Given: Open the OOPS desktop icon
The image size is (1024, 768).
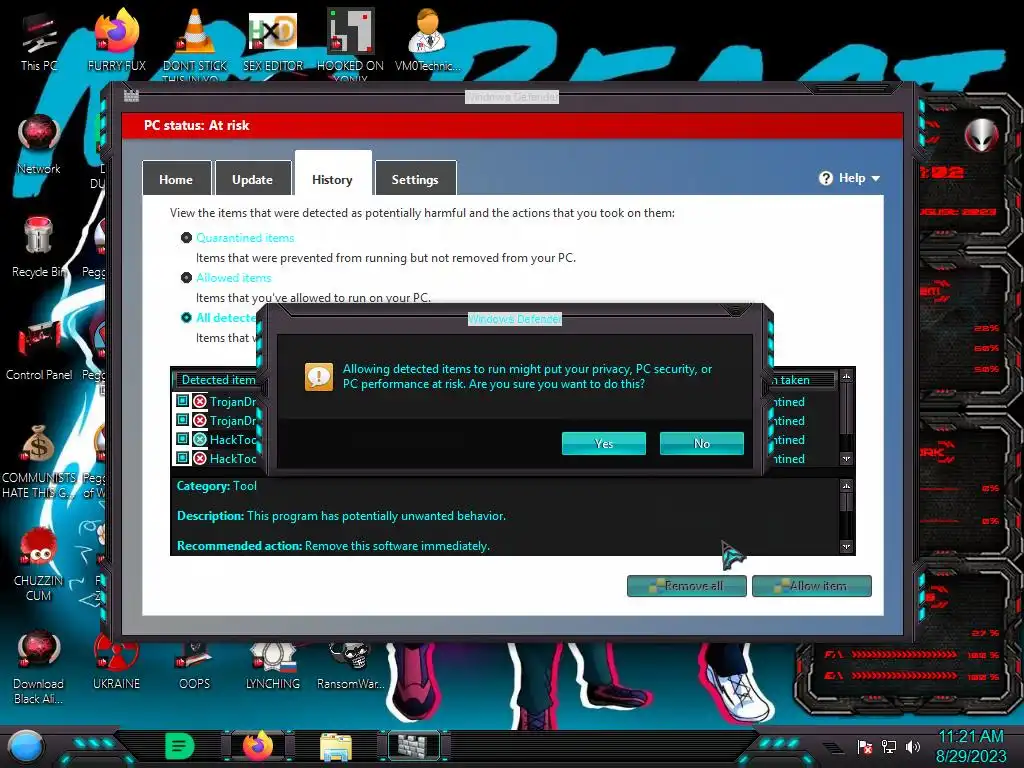Looking at the screenshot, I should pyautogui.click(x=195, y=665).
